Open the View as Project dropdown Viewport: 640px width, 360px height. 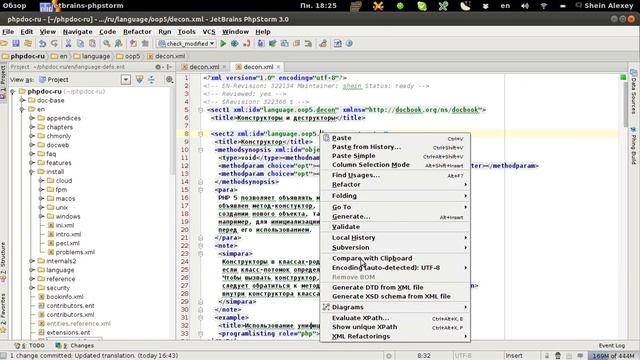point(126,80)
